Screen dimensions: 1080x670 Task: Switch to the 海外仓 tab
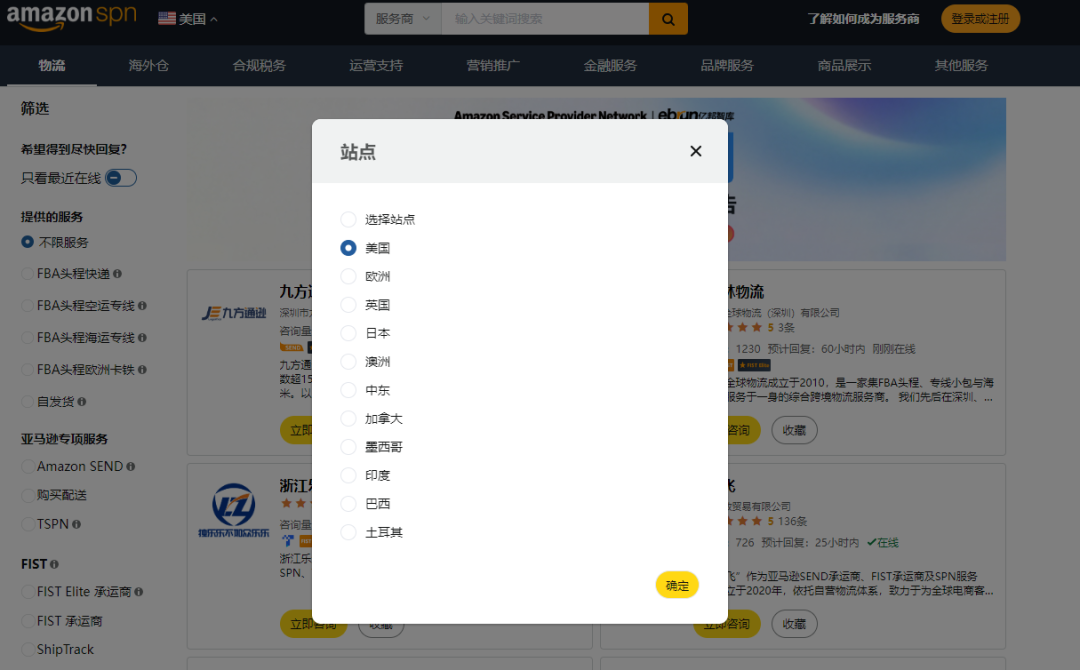coord(148,65)
